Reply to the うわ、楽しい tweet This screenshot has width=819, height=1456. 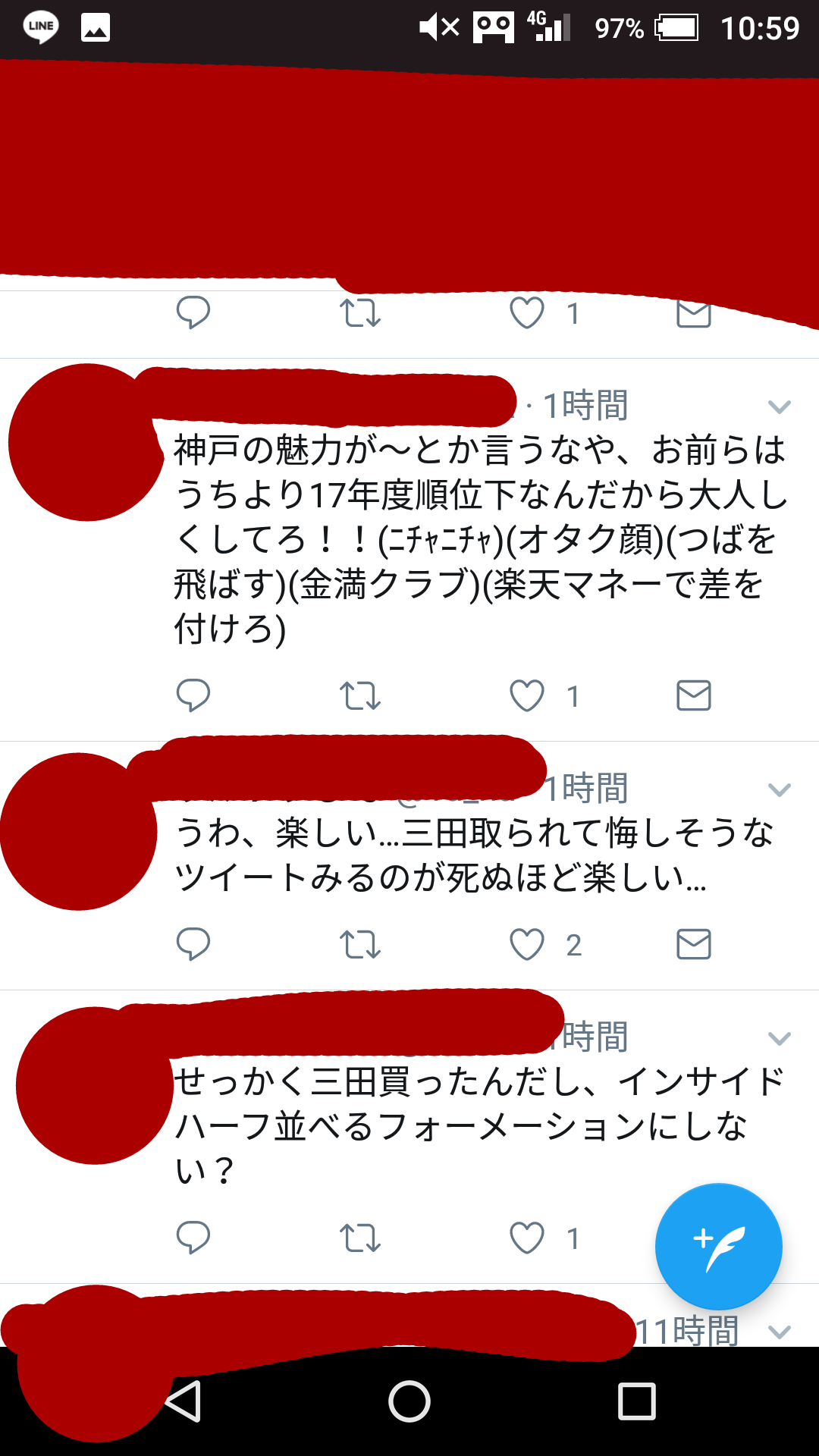point(193,943)
